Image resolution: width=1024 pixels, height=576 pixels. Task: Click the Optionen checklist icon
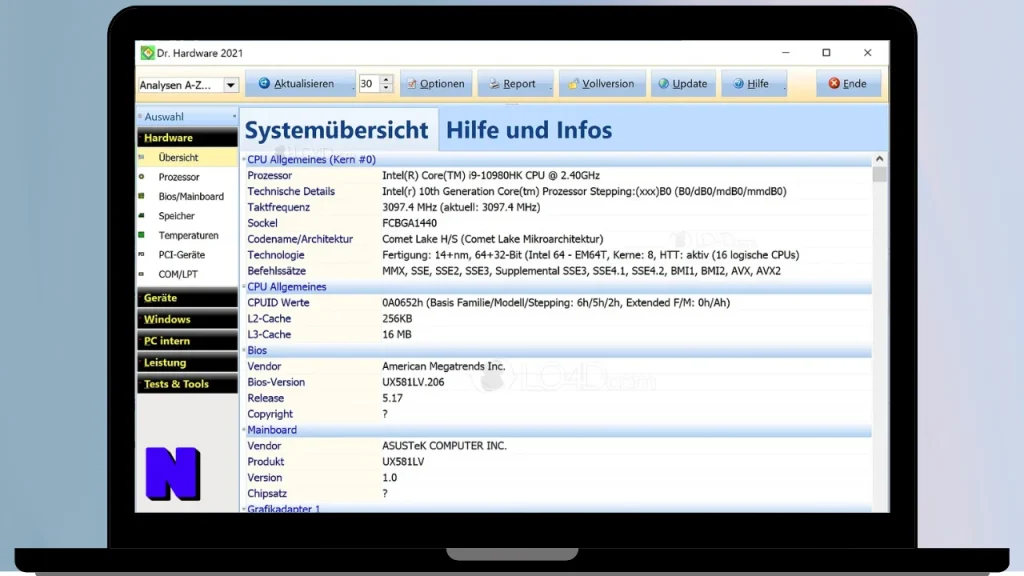coord(411,84)
